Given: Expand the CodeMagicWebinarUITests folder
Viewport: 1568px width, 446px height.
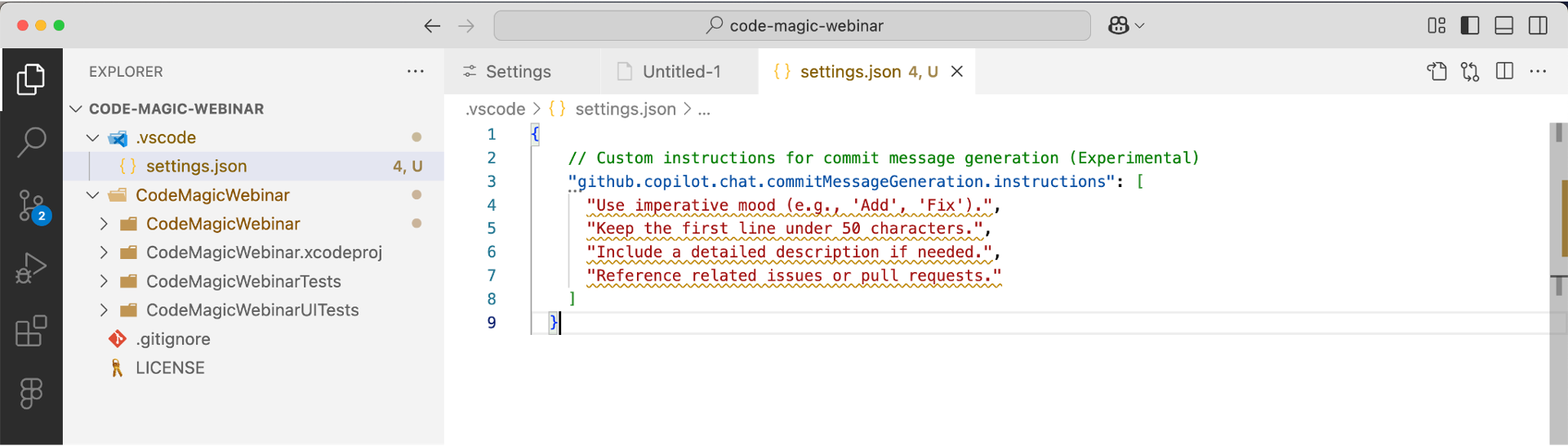Looking at the screenshot, I should tap(104, 310).
